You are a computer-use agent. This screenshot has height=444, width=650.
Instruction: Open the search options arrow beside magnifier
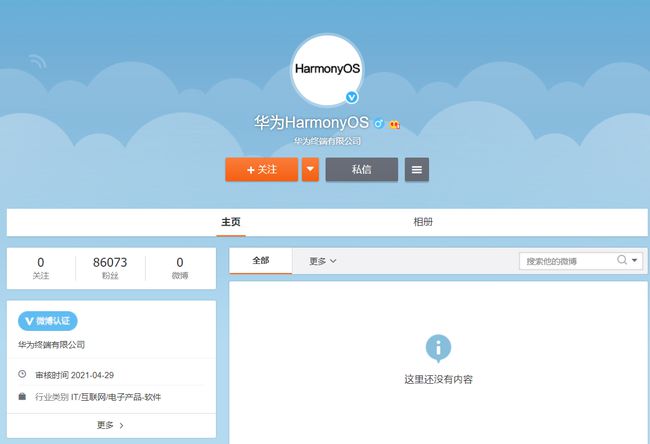point(635,260)
